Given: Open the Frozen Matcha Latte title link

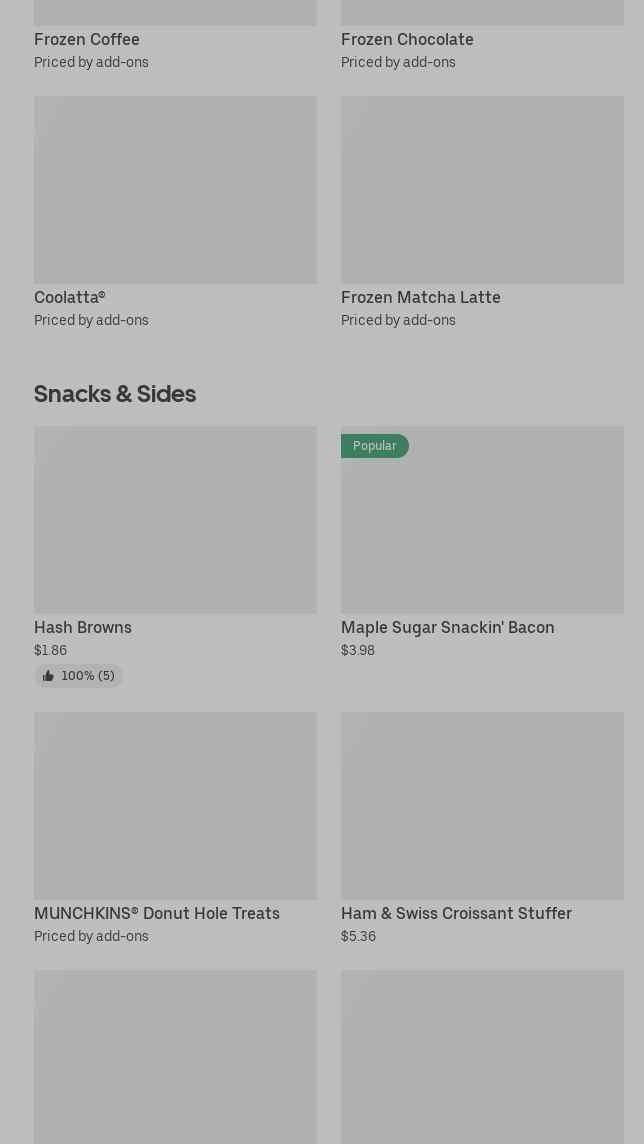Looking at the screenshot, I should [420, 297].
